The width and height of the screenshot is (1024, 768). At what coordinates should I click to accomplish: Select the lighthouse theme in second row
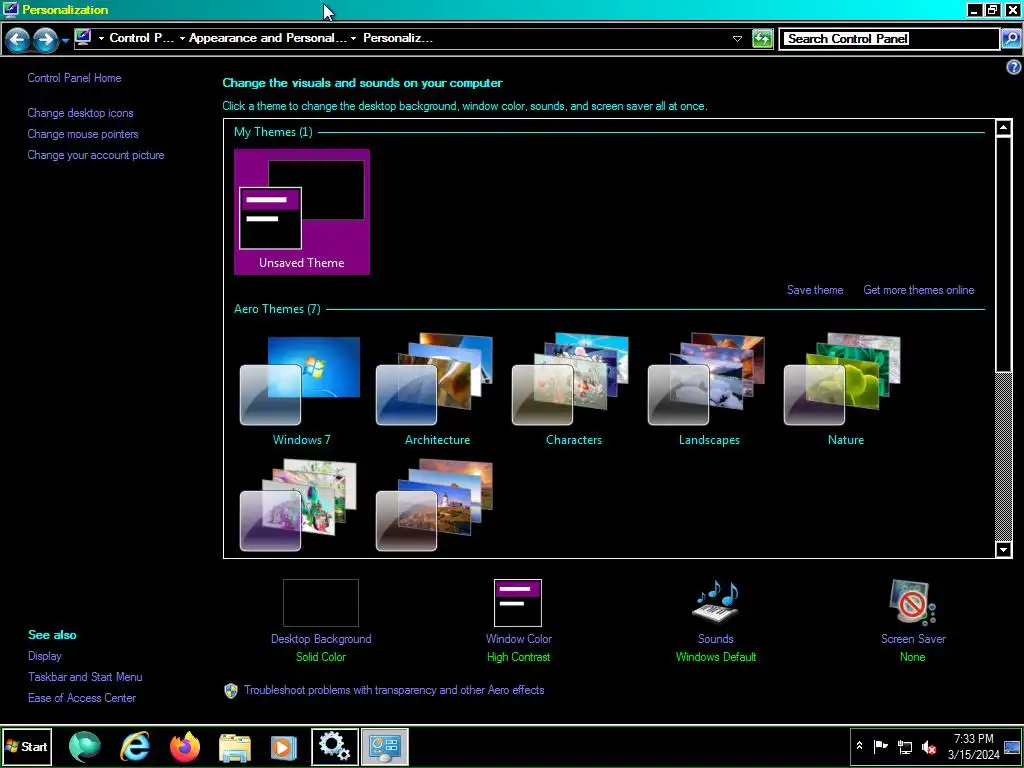point(434,506)
